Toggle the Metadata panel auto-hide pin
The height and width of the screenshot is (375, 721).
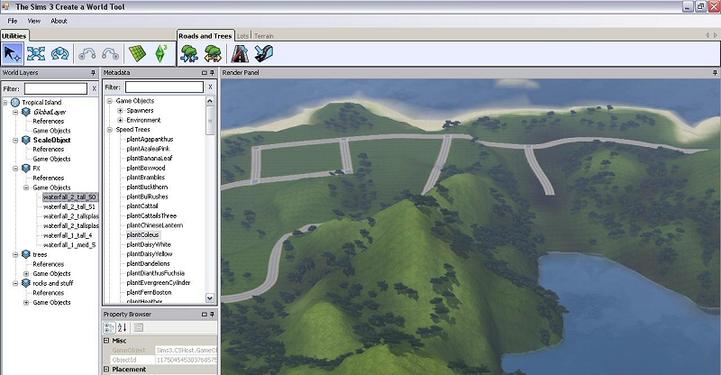[x=212, y=73]
